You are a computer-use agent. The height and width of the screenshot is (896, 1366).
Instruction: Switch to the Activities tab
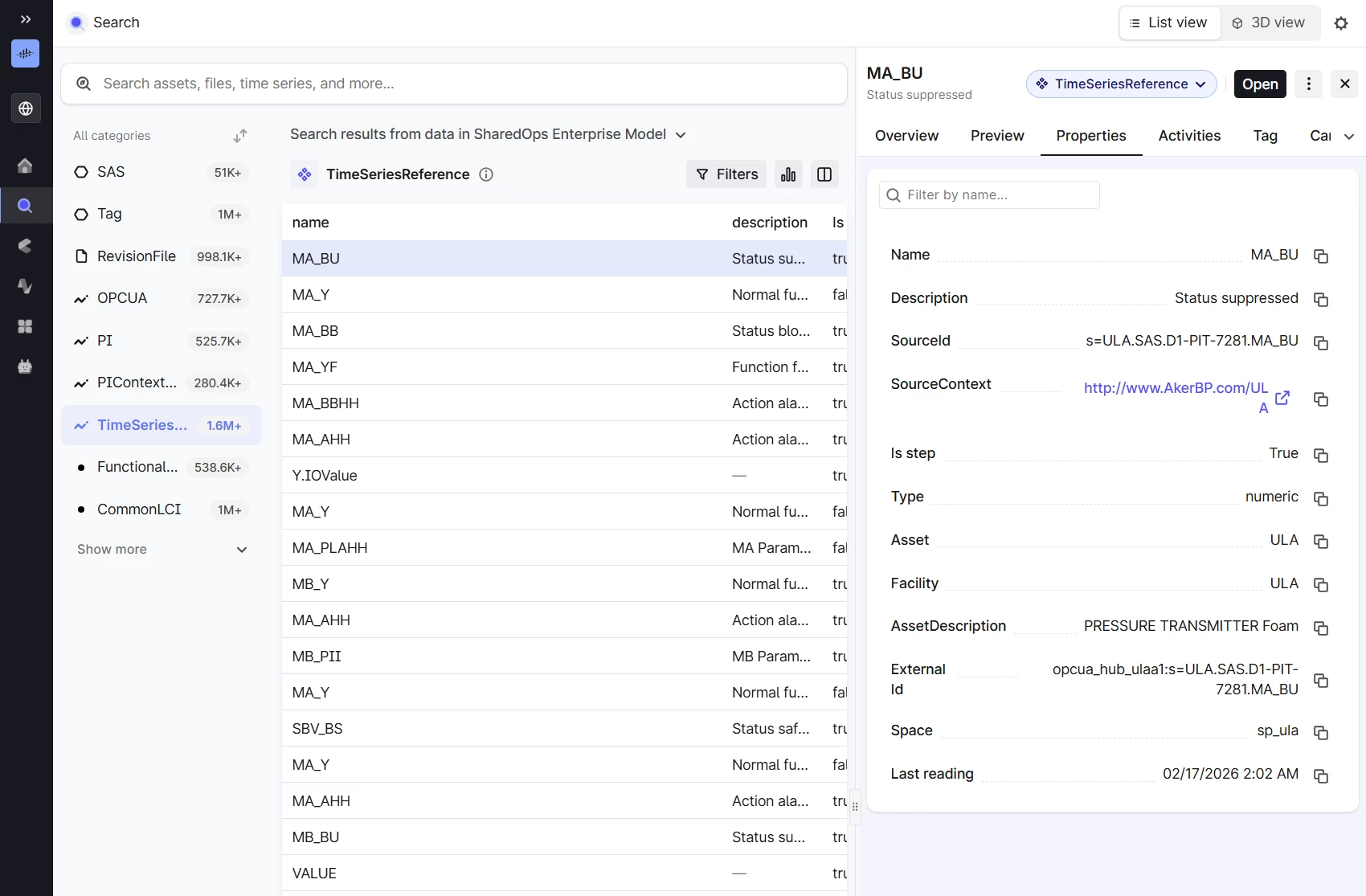(x=1189, y=136)
